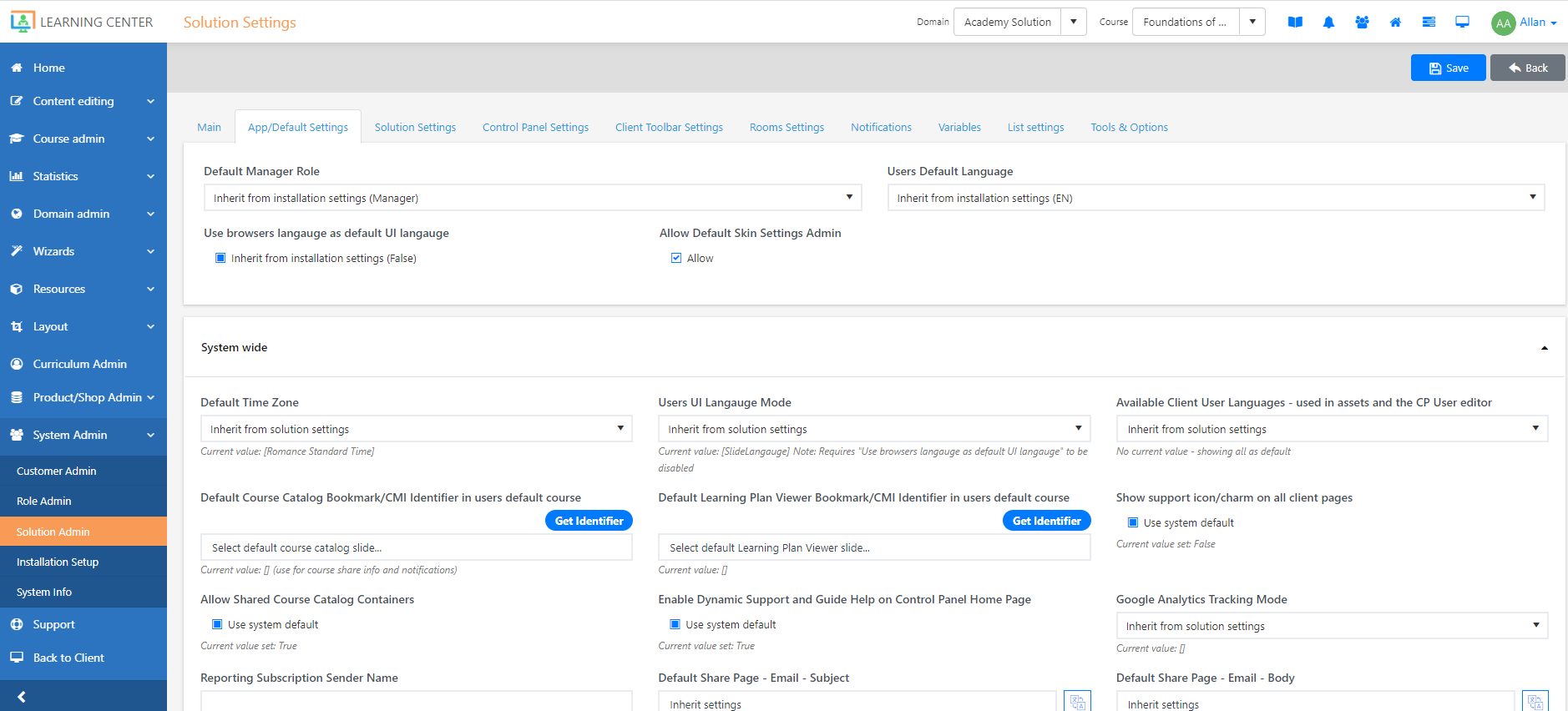The width and height of the screenshot is (1568, 711).
Task: Open notifications bell icon
Action: point(1328,23)
